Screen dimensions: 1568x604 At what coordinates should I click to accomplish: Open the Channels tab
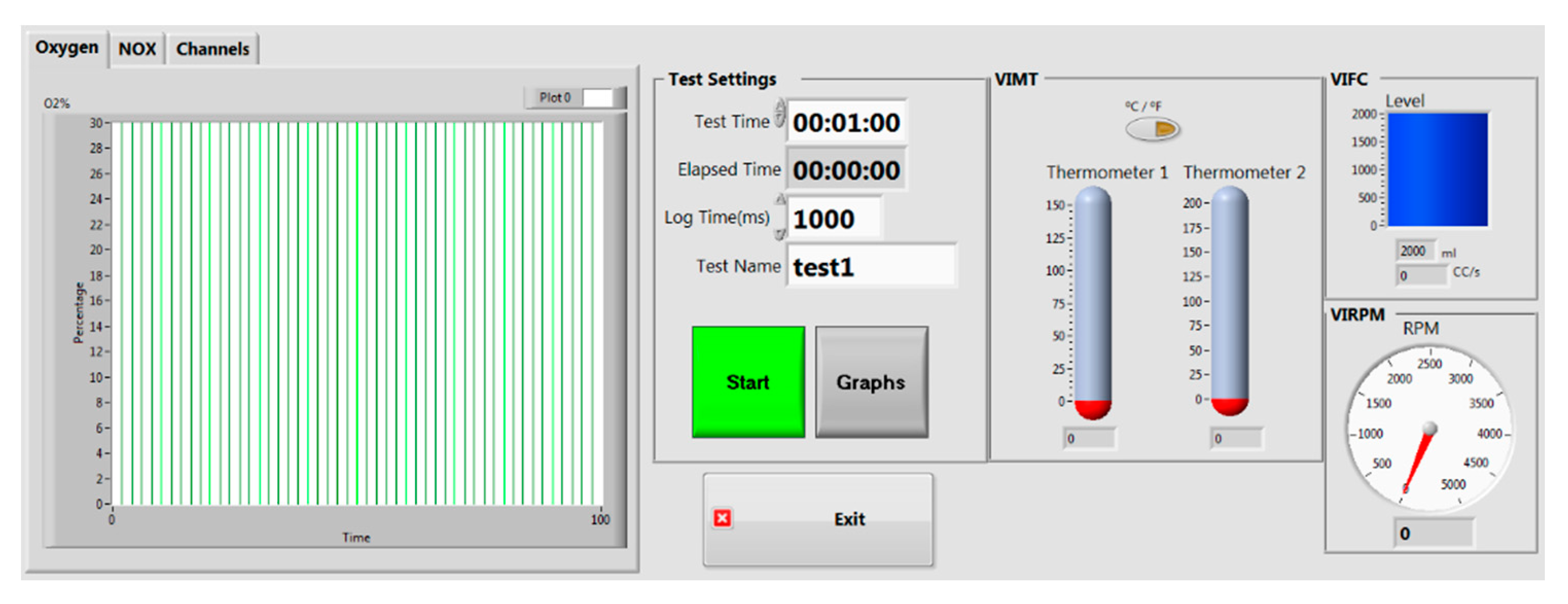coord(212,49)
